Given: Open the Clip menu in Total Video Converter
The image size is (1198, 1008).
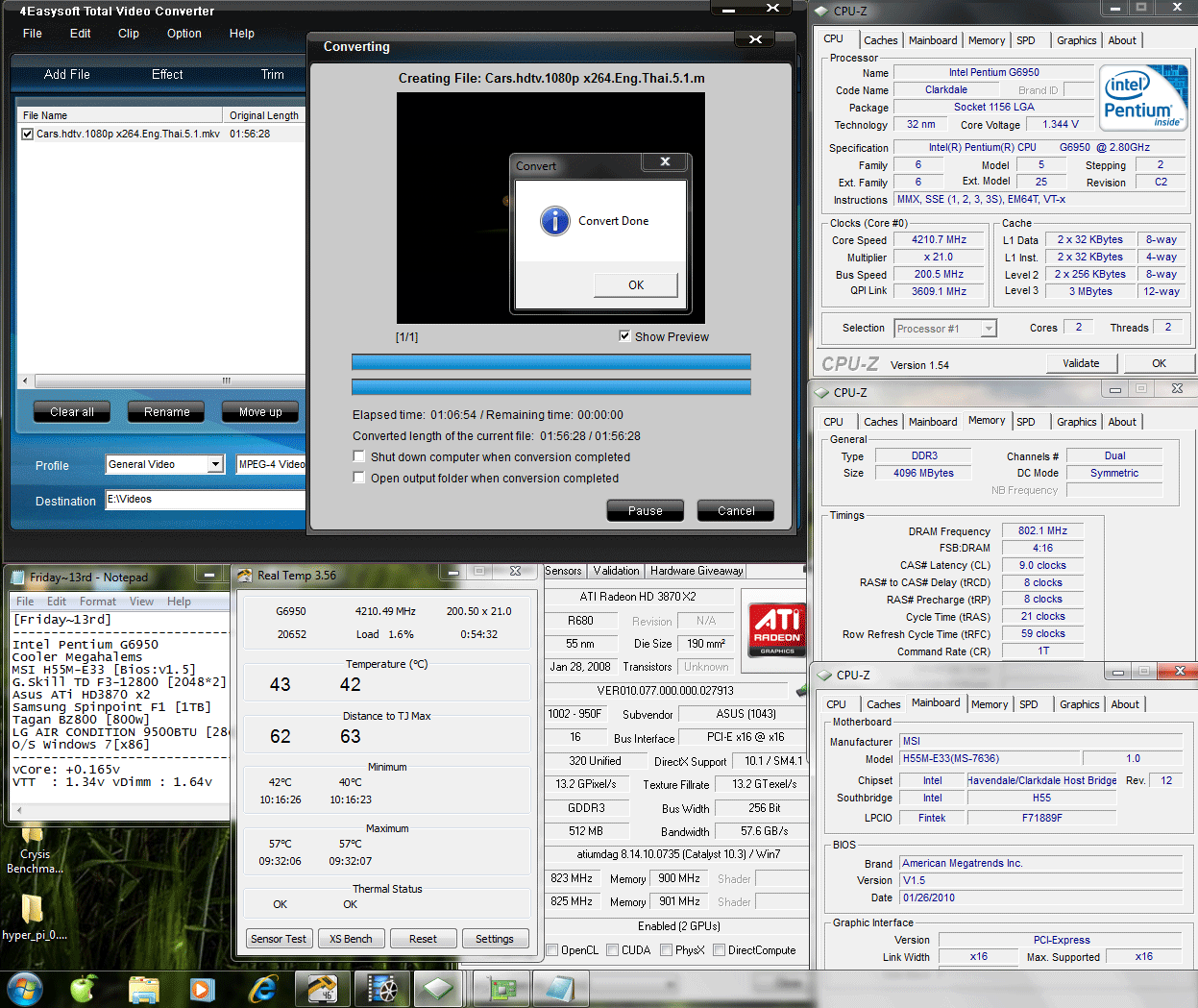Looking at the screenshot, I should coord(129,34).
